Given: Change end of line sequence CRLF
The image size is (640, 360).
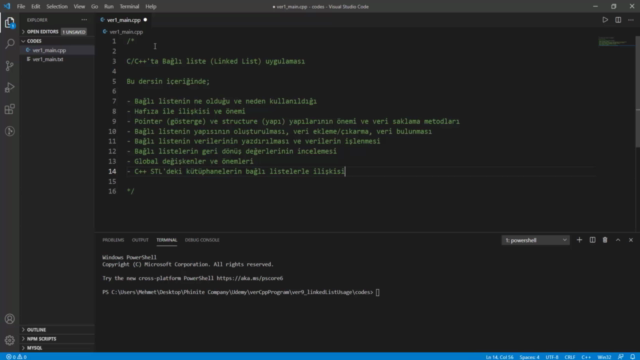Looking at the screenshot, I should coord(570,357).
